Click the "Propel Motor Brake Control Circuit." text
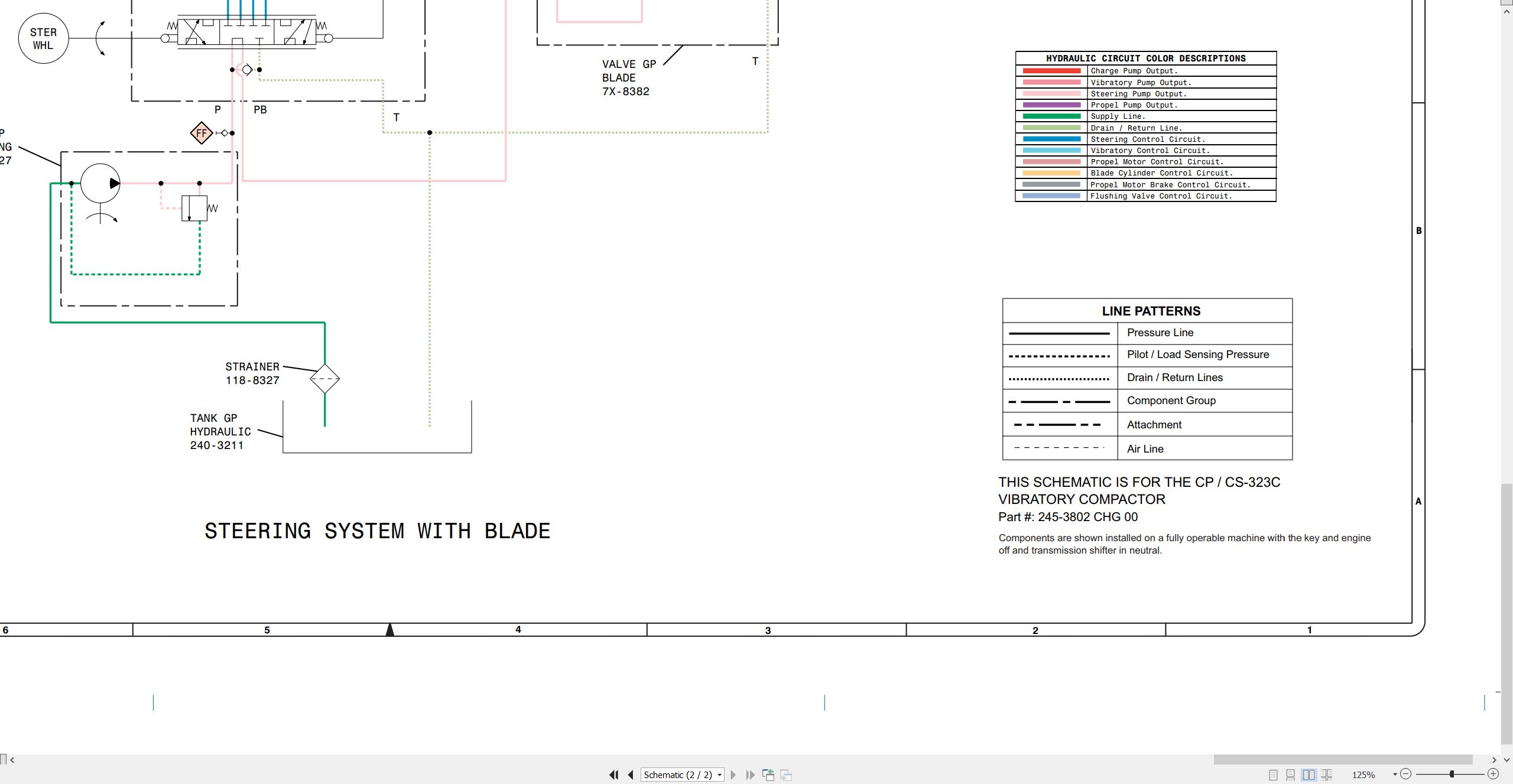The width and height of the screenshot is (1513, 784). 1170,185
